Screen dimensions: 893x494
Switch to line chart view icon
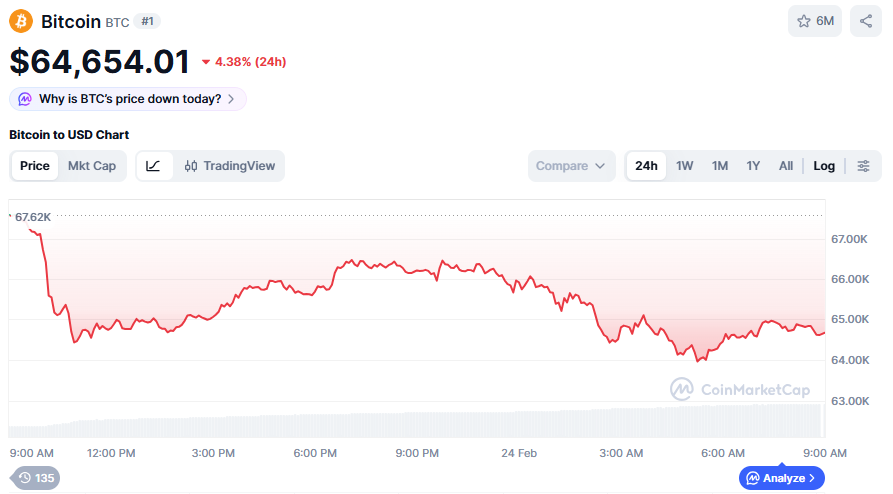point(154,166)
